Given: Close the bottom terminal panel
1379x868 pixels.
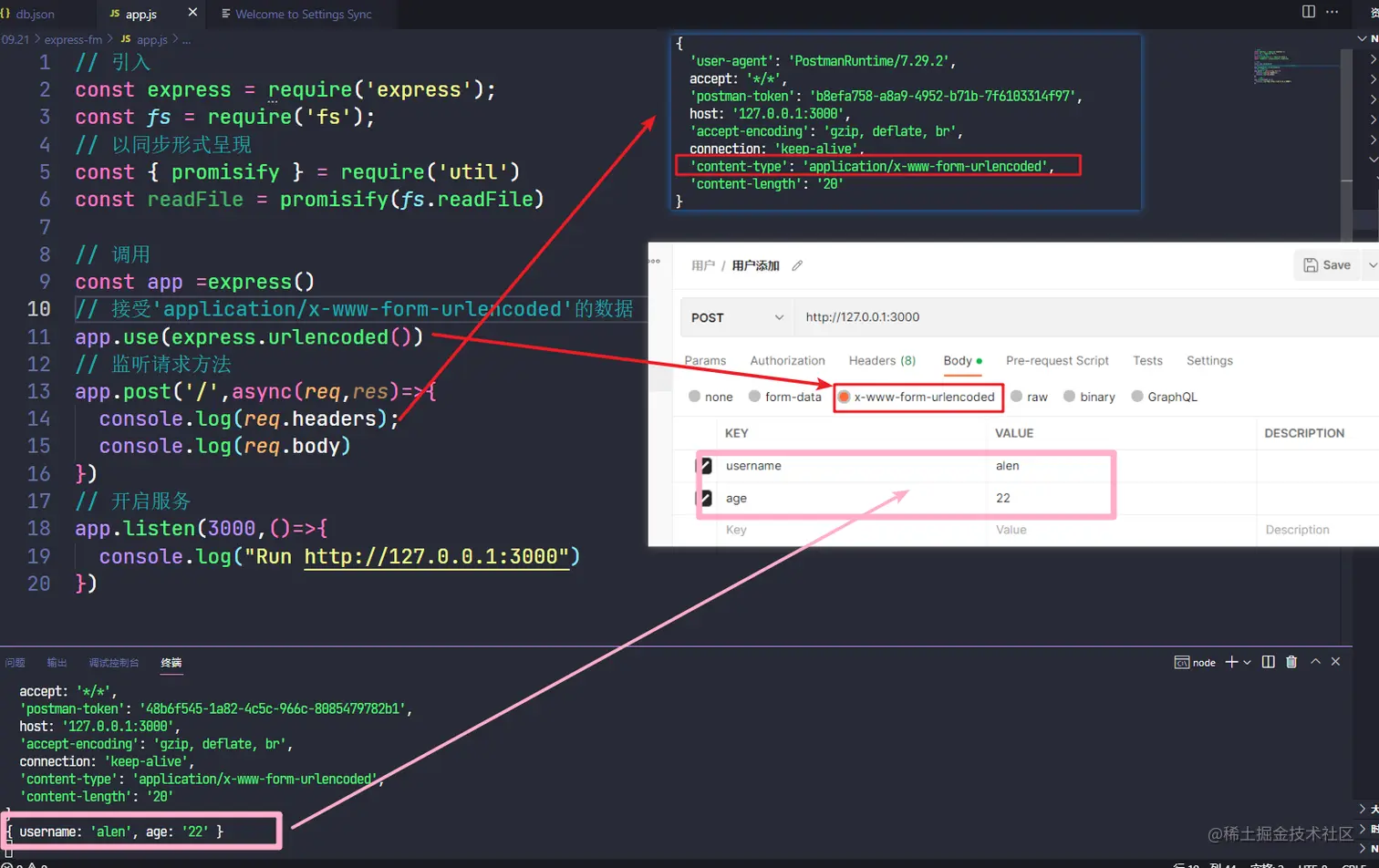Looking at the screenshot, I should coord(1335,662).
